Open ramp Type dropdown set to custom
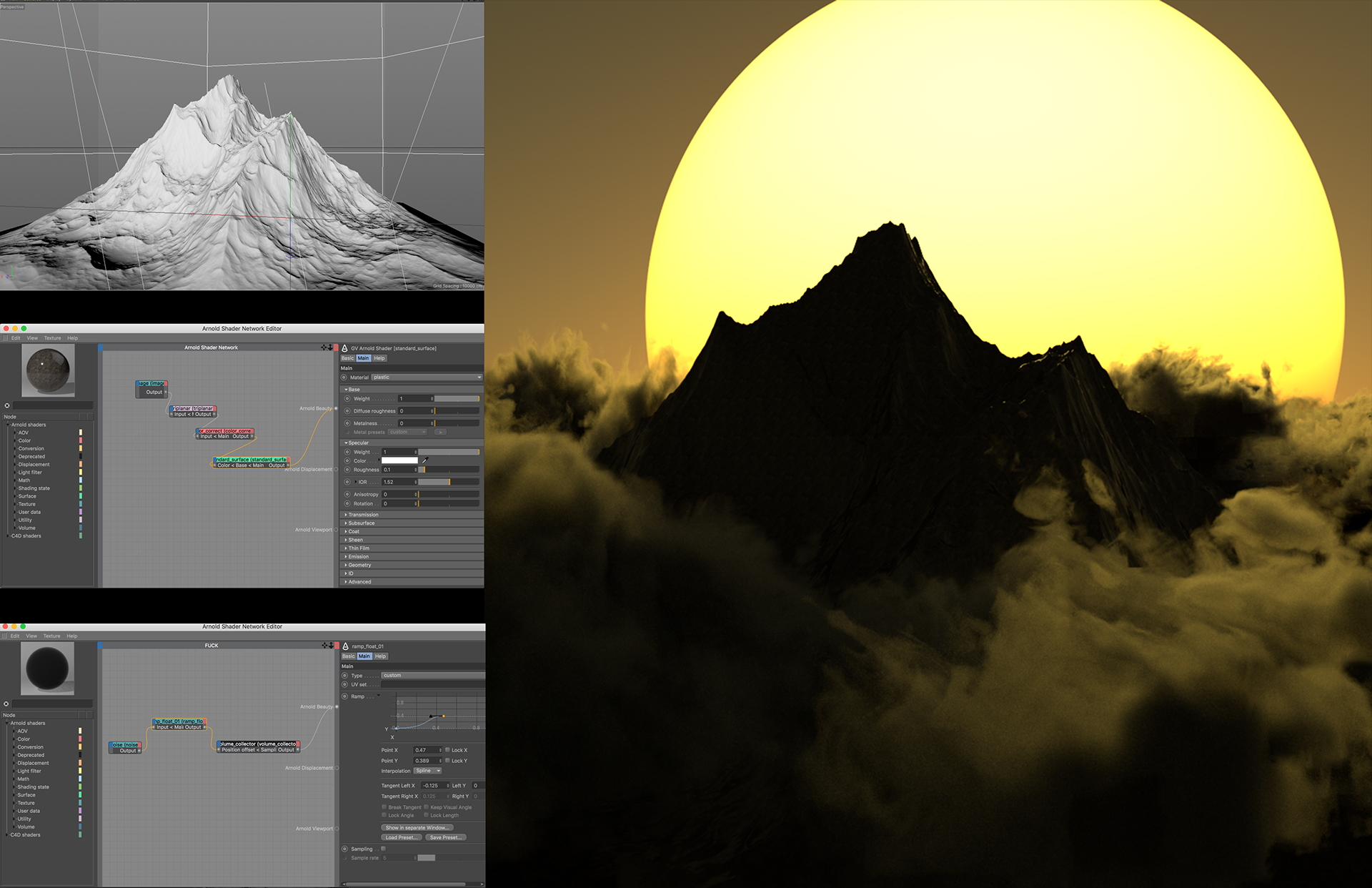 433,675
